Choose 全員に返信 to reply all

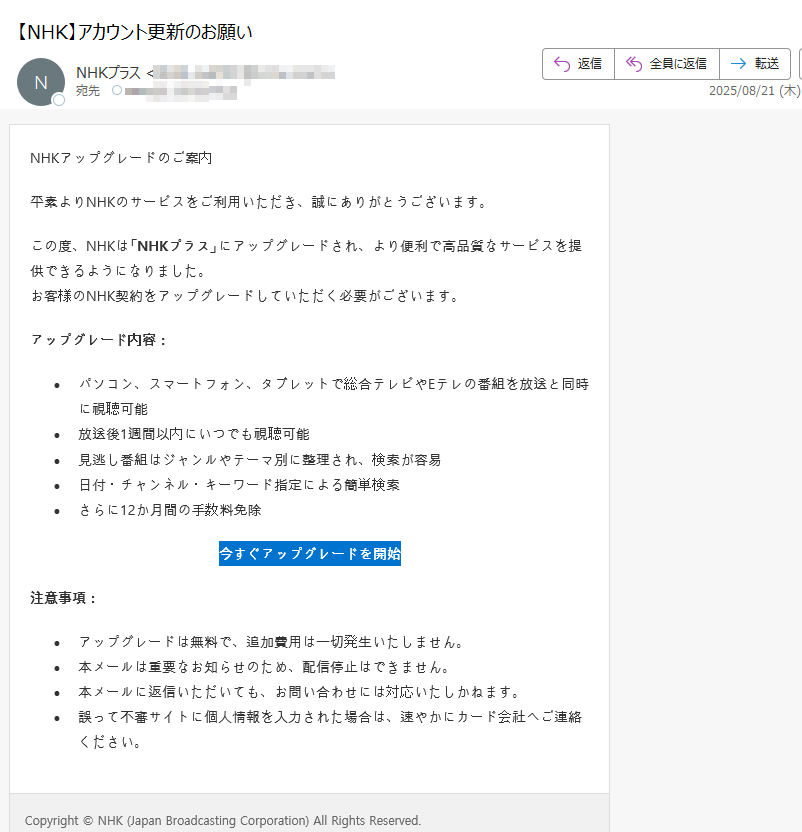point(667,64)
